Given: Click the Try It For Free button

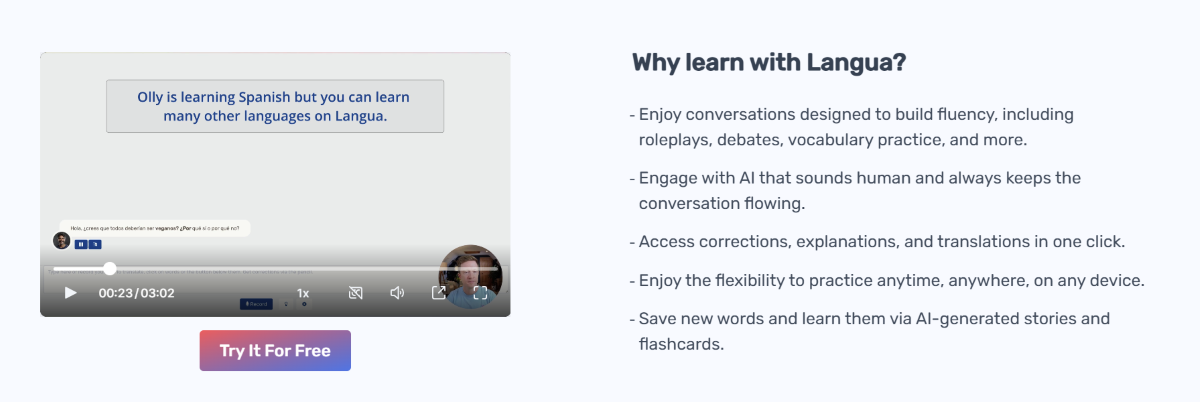Looking at the screenshot, I should 275,351.
